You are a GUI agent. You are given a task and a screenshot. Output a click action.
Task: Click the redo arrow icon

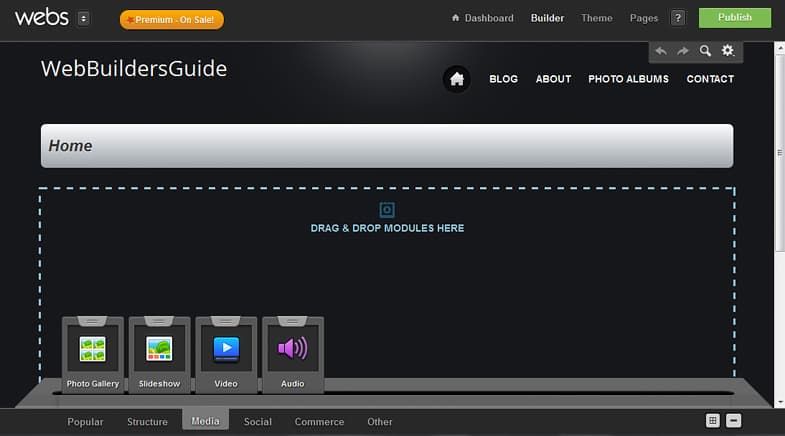[x=683, y=51]
